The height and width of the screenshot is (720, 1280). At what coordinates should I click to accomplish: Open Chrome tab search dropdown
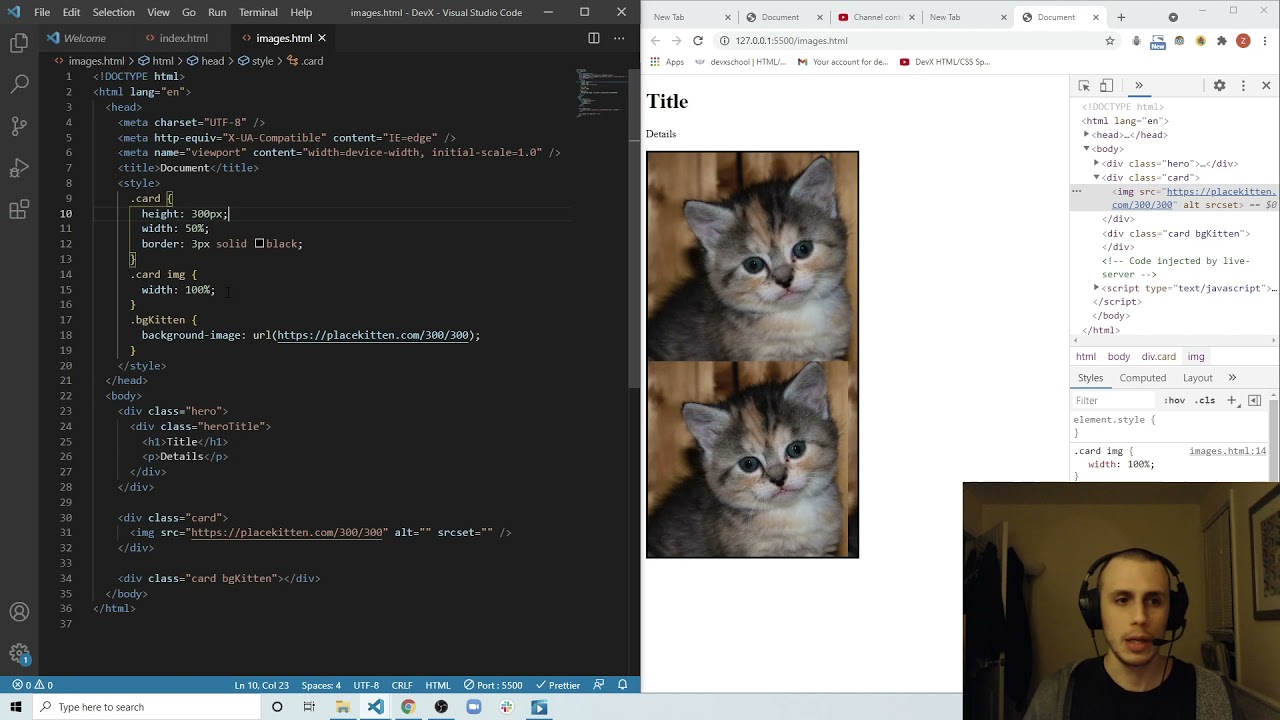coord(1173,17)
